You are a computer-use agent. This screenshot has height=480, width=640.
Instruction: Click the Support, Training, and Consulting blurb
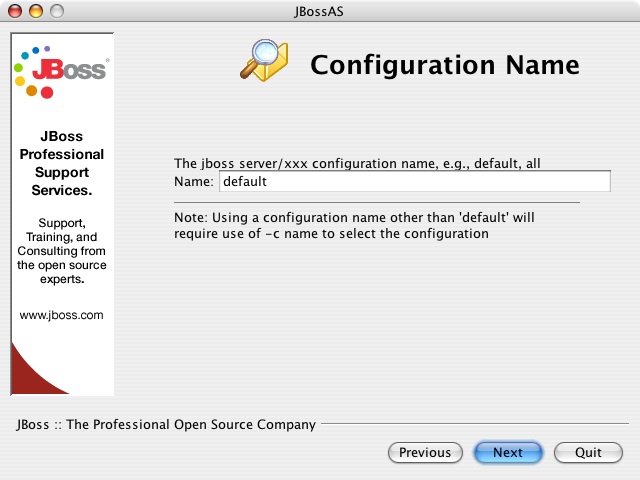(62, 251)
